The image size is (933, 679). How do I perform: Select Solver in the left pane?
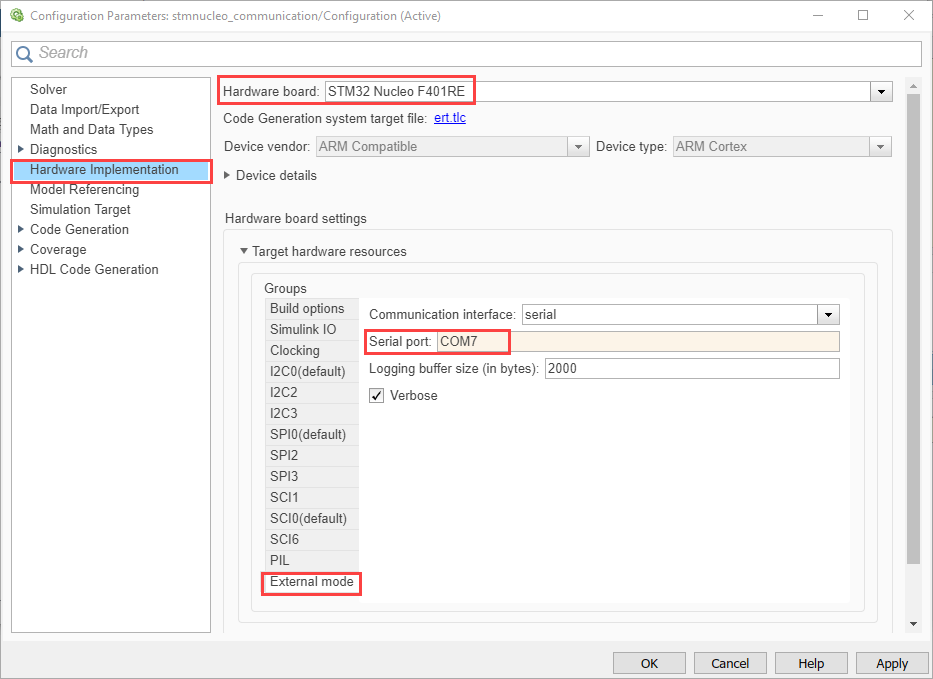coord(48,90)
